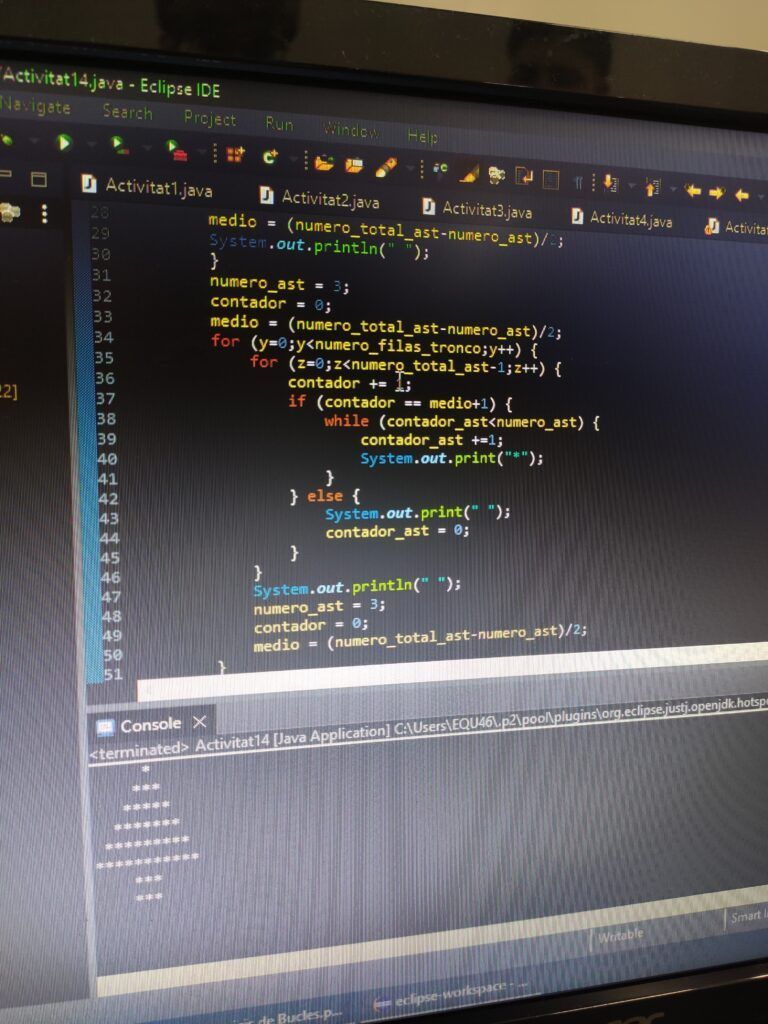
Task: Click the Coverage launch icon
Action: tap(120, 145)
